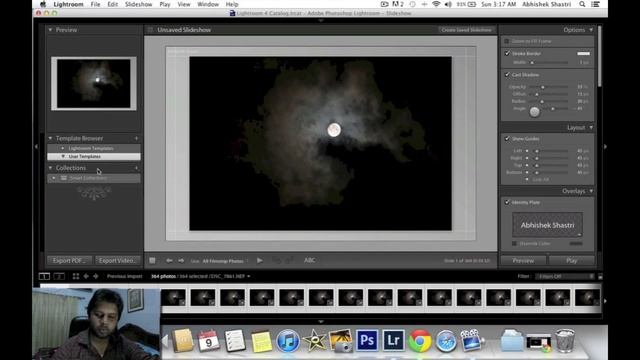The image size is (640, 360).
Task: Open grid view icon in filmstrip bar
Action: pos(76,276)
